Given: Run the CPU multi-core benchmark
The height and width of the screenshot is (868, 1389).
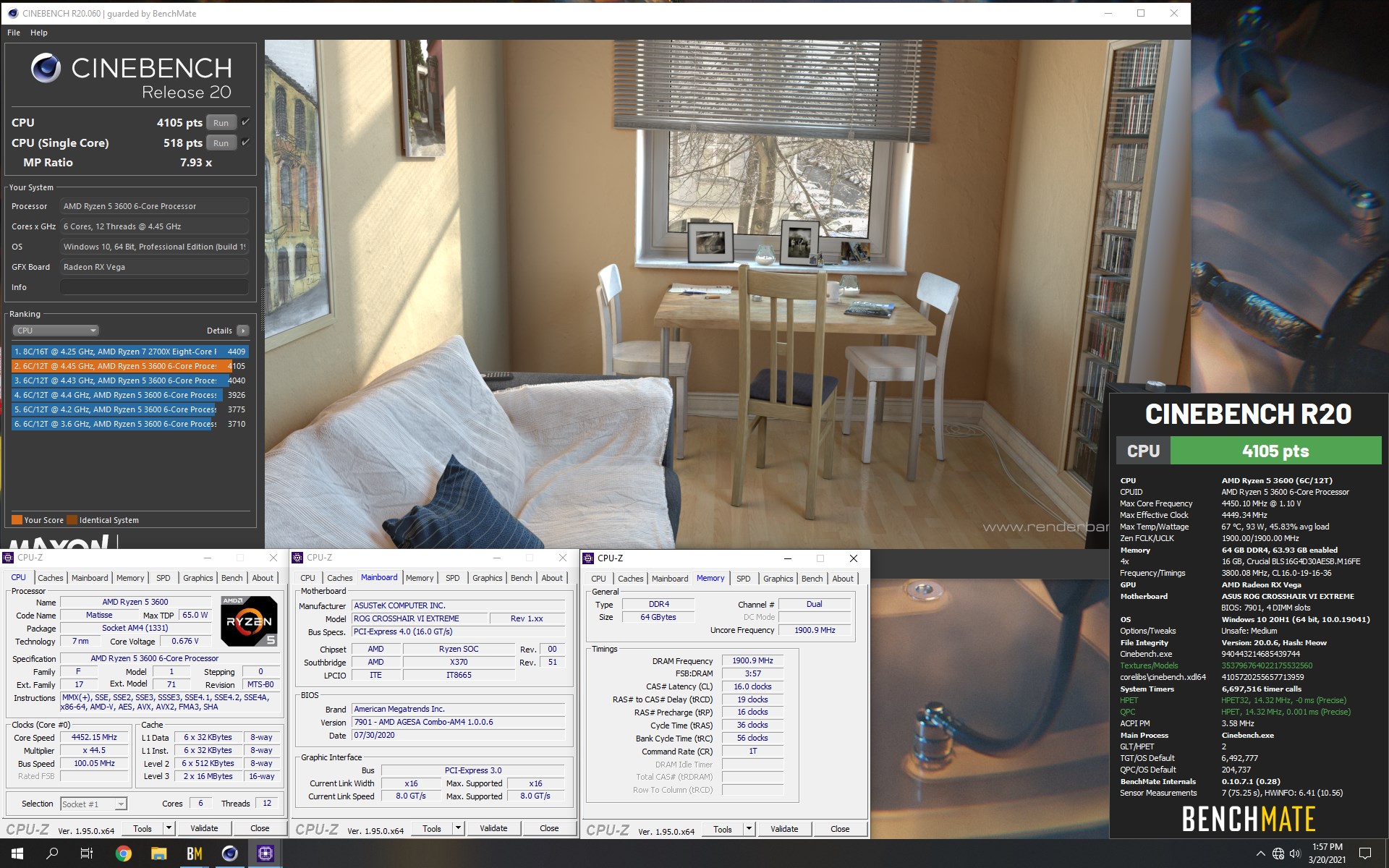Looking at the screenshot, I should (221, 123).
